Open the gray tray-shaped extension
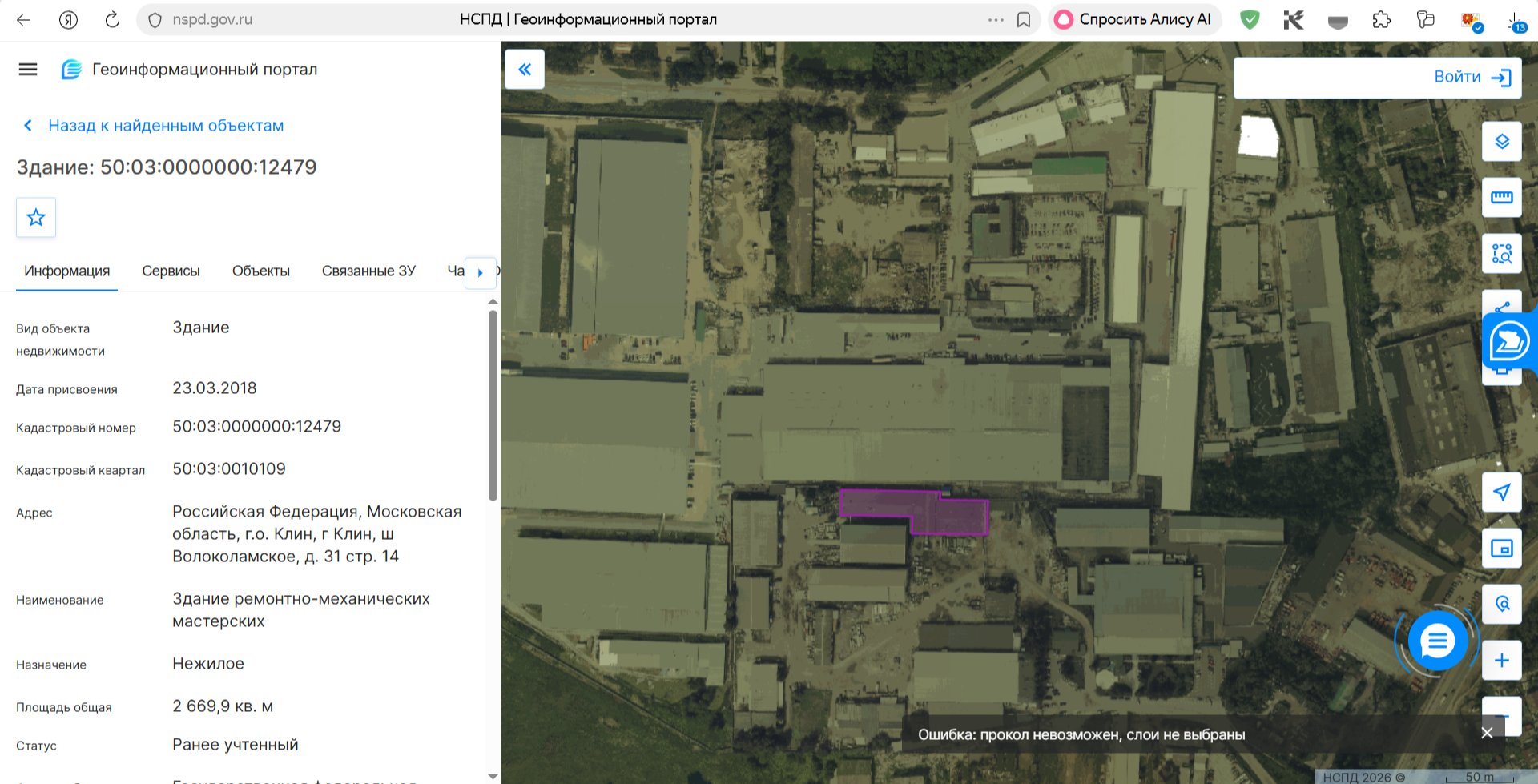 pos(1338,22)
